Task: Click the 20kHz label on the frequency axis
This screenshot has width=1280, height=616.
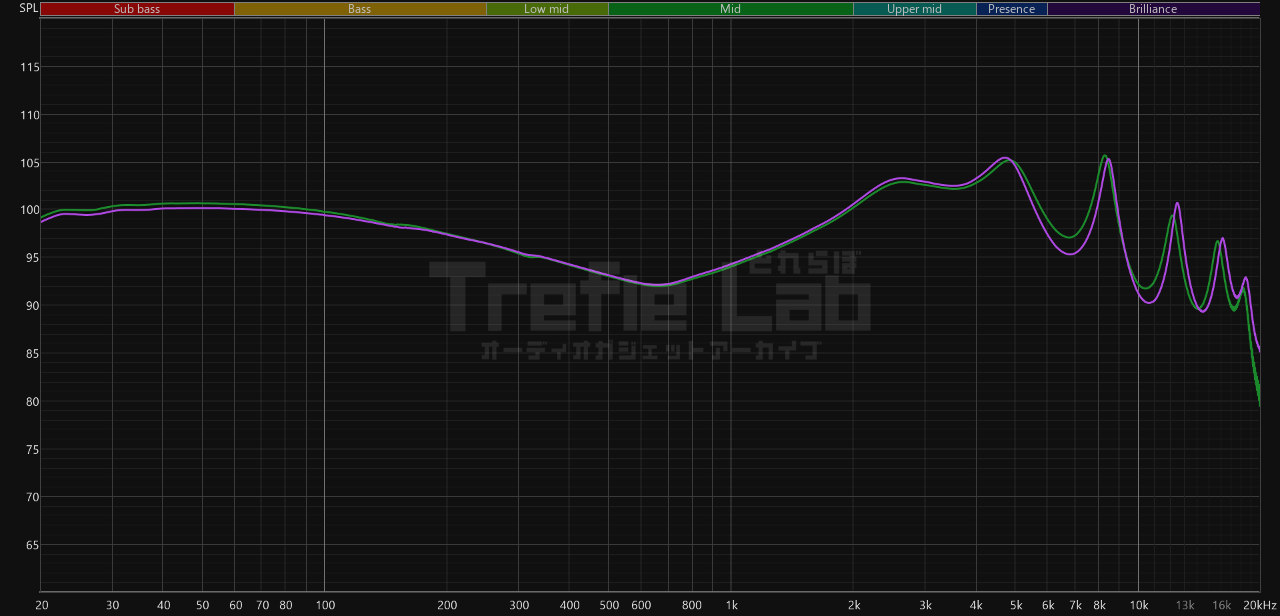Action: pos(1258,605)
